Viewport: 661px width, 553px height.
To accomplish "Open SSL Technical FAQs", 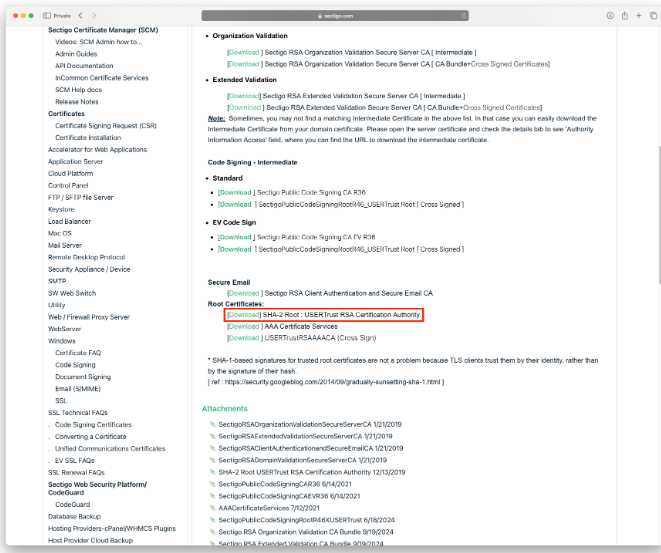I will coord(78,413).
